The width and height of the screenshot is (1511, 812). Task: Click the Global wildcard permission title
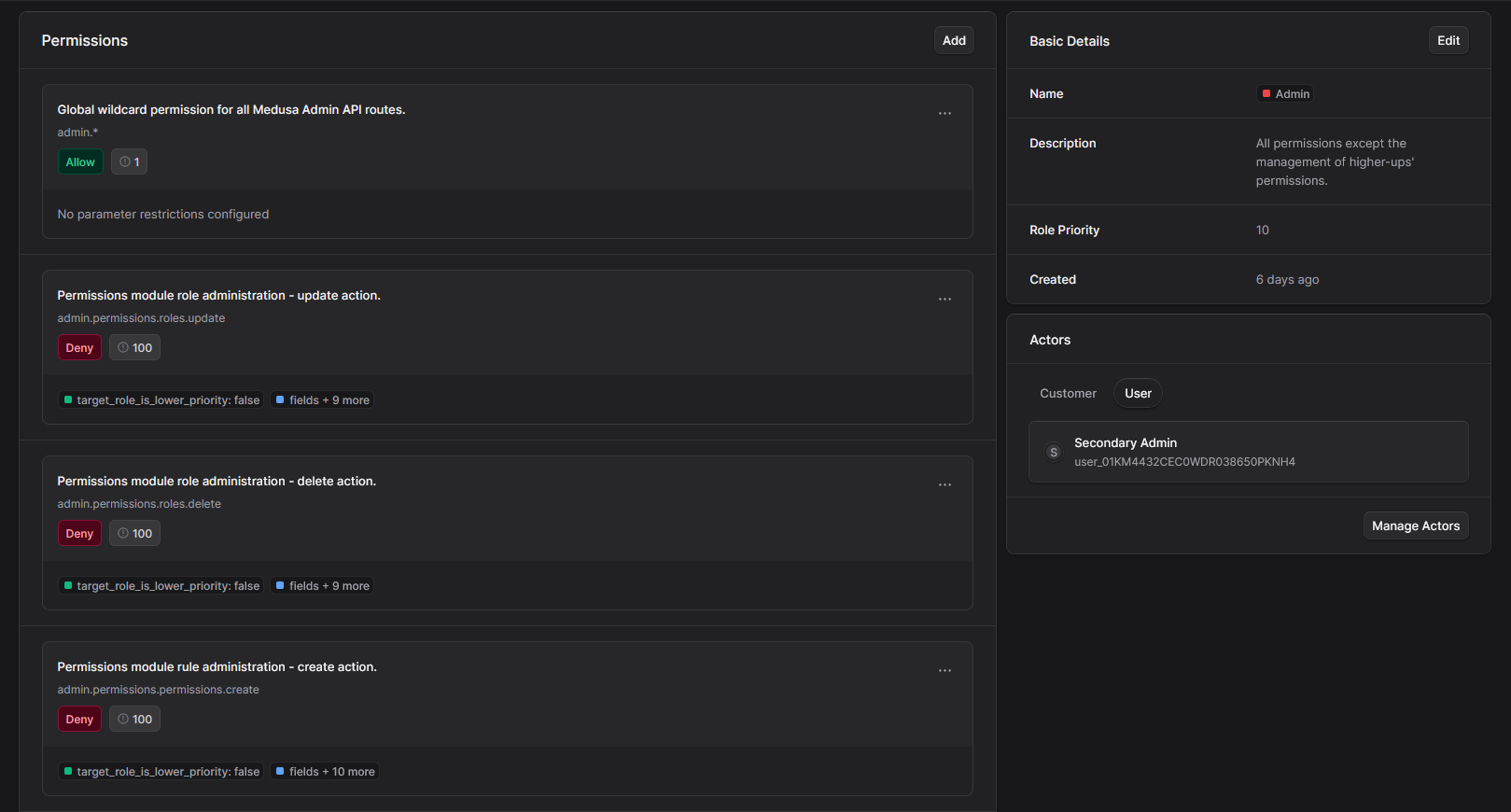tap(231, 109)
